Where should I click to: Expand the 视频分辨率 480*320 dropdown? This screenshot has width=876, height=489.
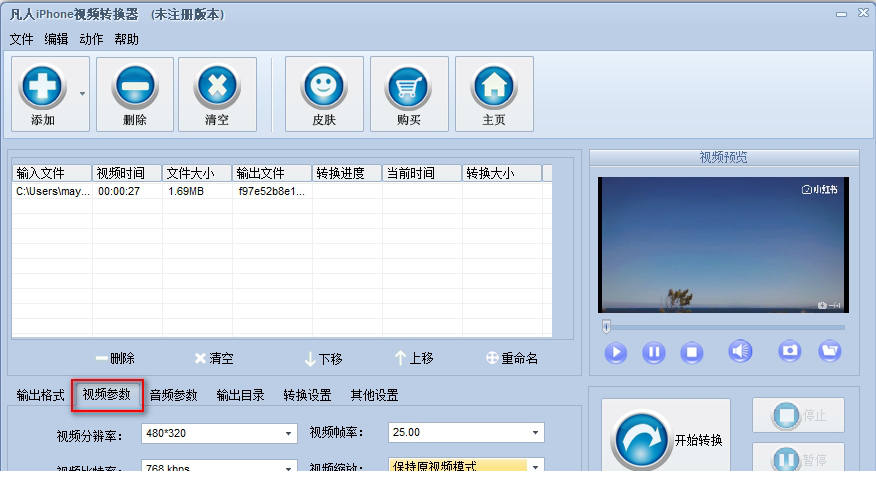[288, 433]
